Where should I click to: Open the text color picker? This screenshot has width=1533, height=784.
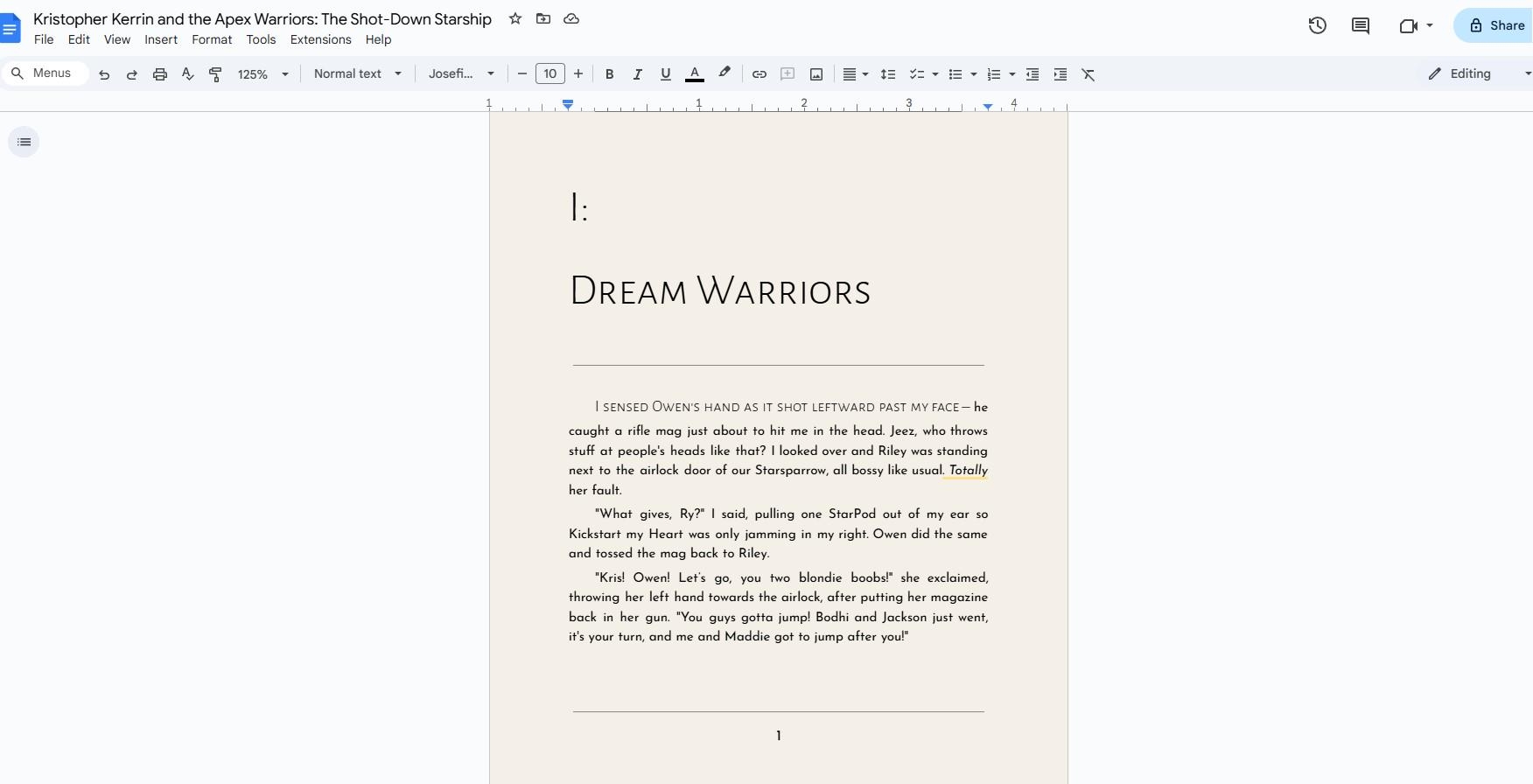coord(695,74)
